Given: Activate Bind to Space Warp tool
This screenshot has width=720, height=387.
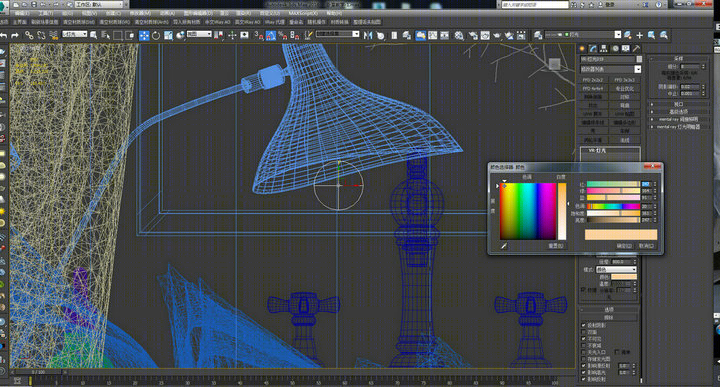Looking at the screenshot, I should pos(53,35).
